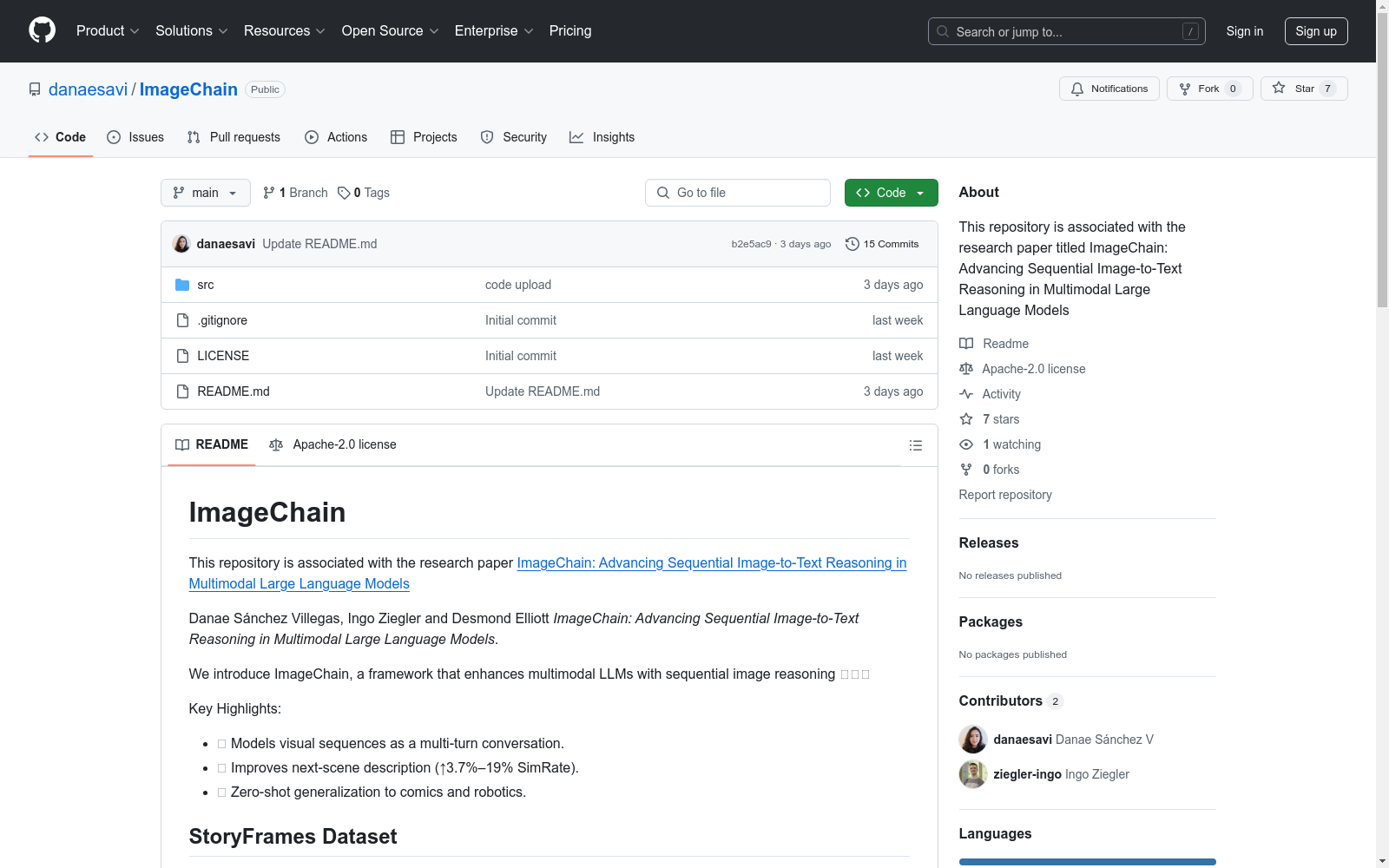
Task: Open the Projects tab
Action: [424, 137]
